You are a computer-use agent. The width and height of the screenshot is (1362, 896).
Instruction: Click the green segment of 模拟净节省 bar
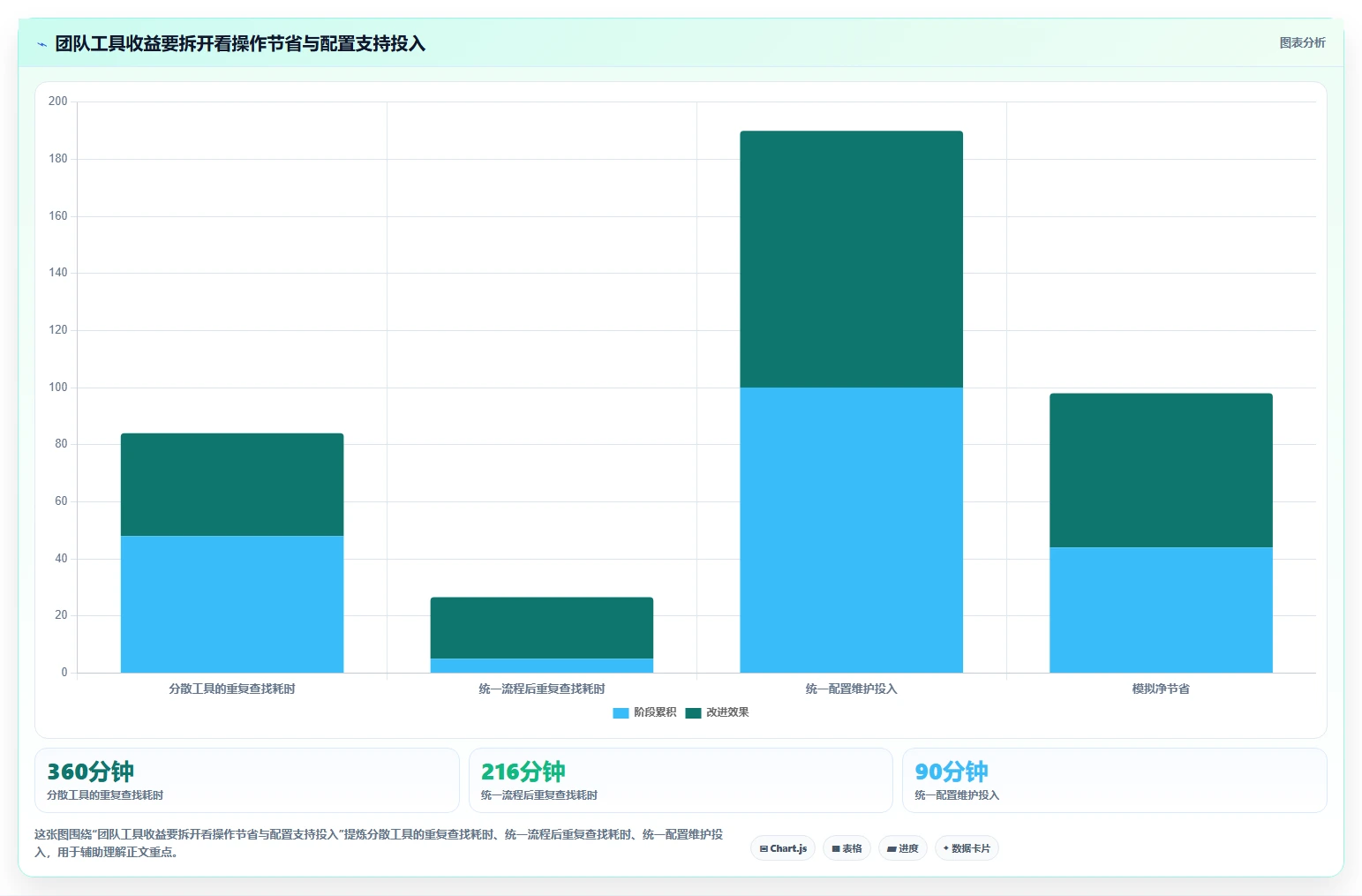pyautogui.click(x=1162, y=471)
